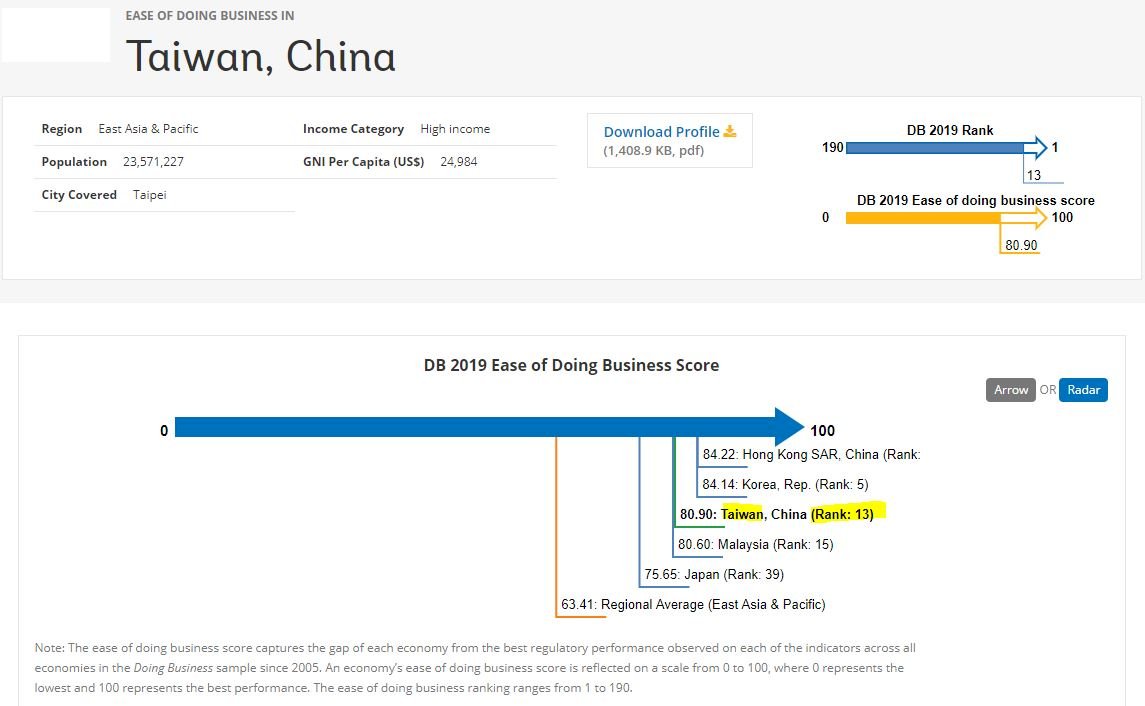
Task: Click the East Asia & Pacific region value
Action: coord(148,128)
